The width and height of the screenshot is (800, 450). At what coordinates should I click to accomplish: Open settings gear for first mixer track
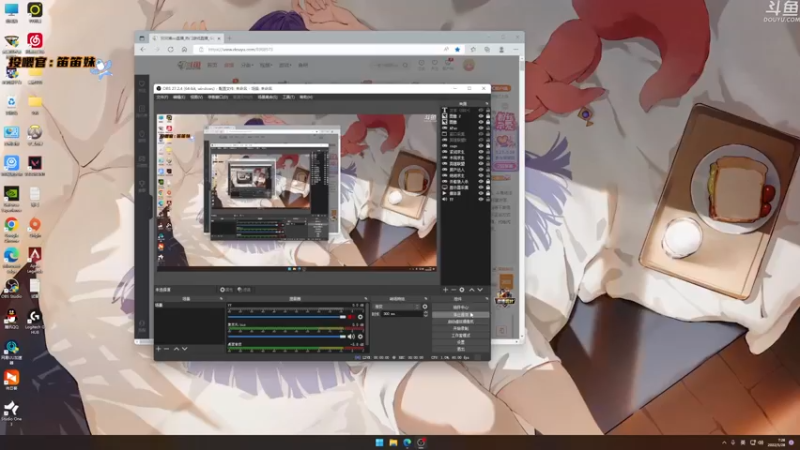360,317
